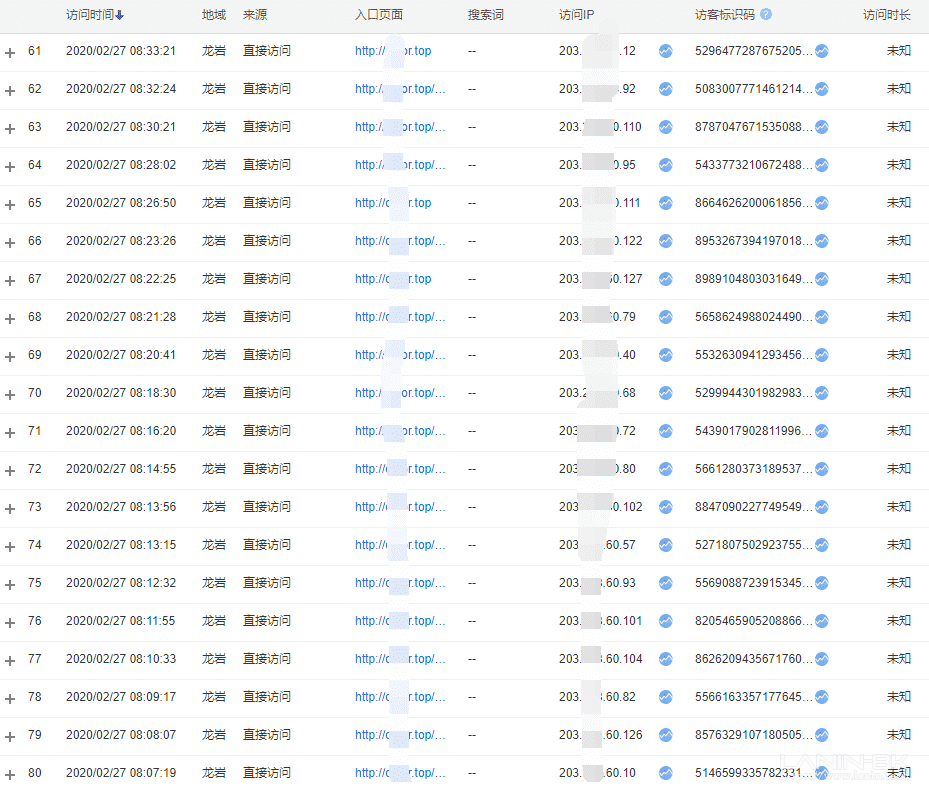Click the trend icon after visitor ID 5658624988024490
Screen dimensions: 929x792
tap(821, 317)
